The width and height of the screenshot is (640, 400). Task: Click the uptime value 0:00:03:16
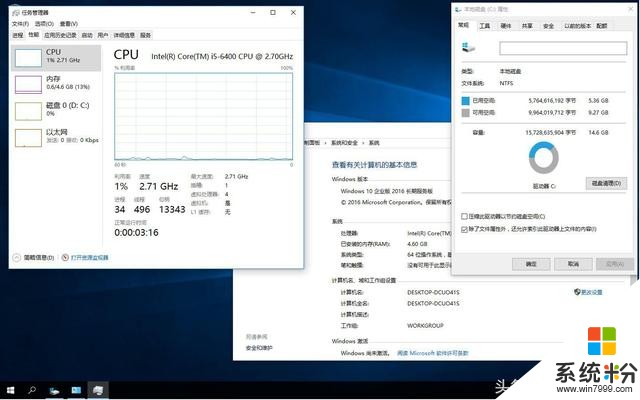pos(136,233)
